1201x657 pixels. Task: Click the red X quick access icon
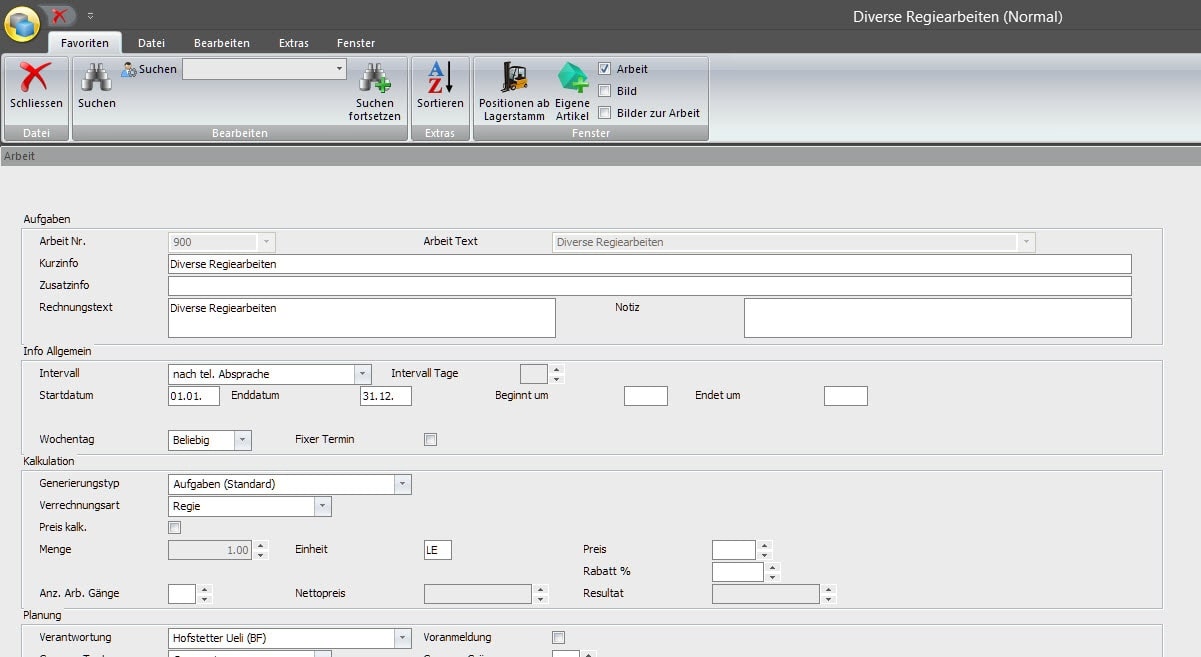coord(60,15)
